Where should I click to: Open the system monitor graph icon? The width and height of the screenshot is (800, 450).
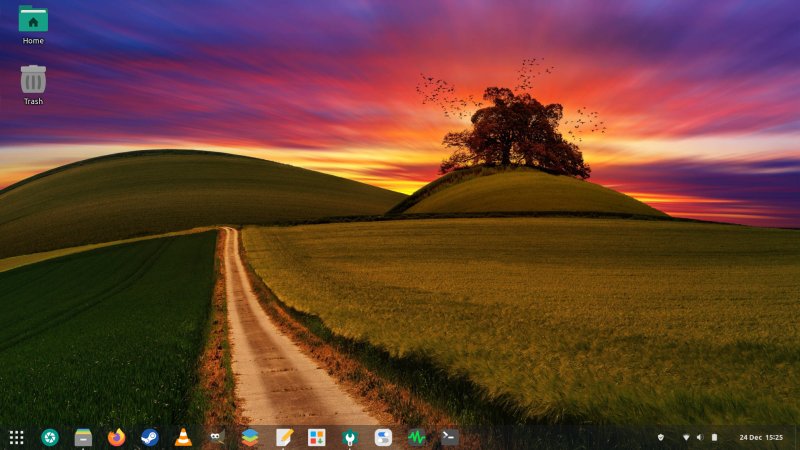coord(416,437)
